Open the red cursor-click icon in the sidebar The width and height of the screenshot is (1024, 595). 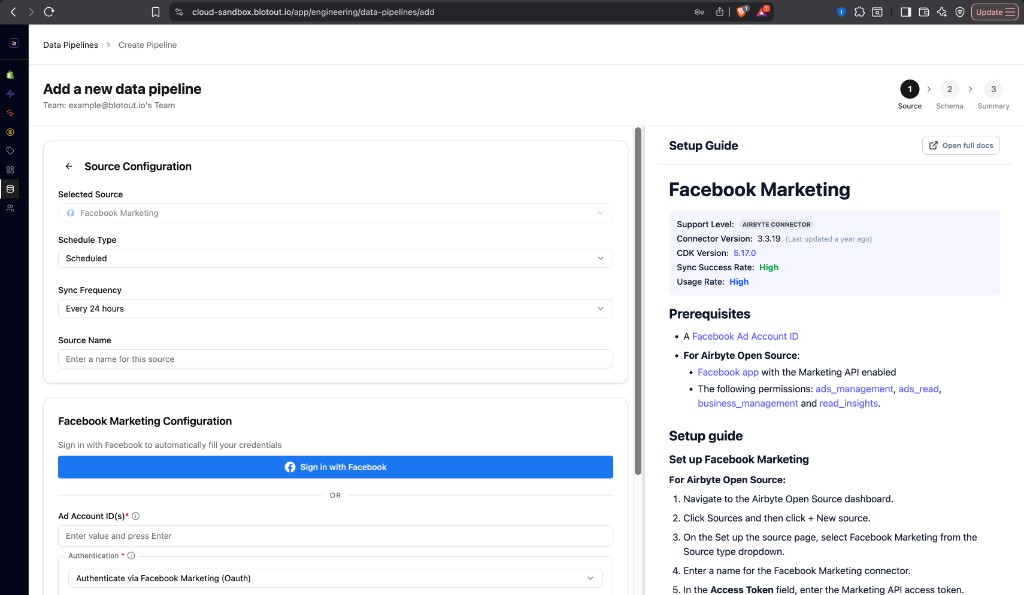point(10,113)
